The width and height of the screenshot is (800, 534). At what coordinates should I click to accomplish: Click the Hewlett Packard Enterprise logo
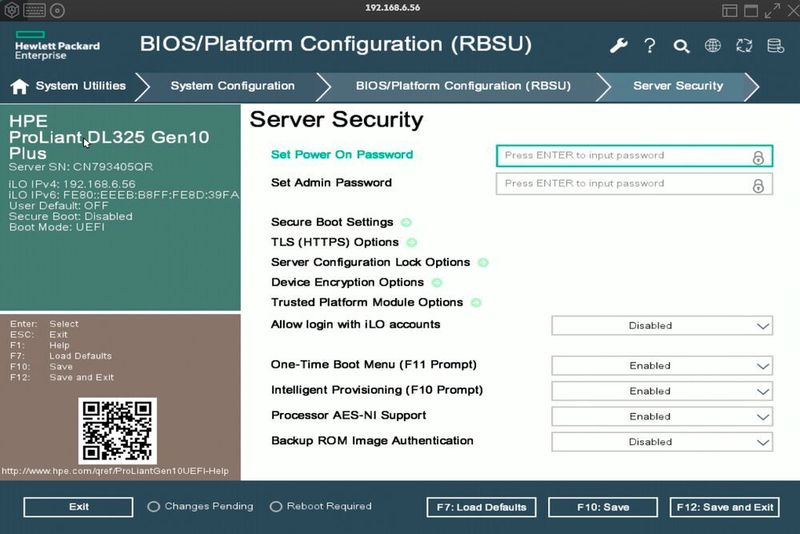click(x=57, y=45)
